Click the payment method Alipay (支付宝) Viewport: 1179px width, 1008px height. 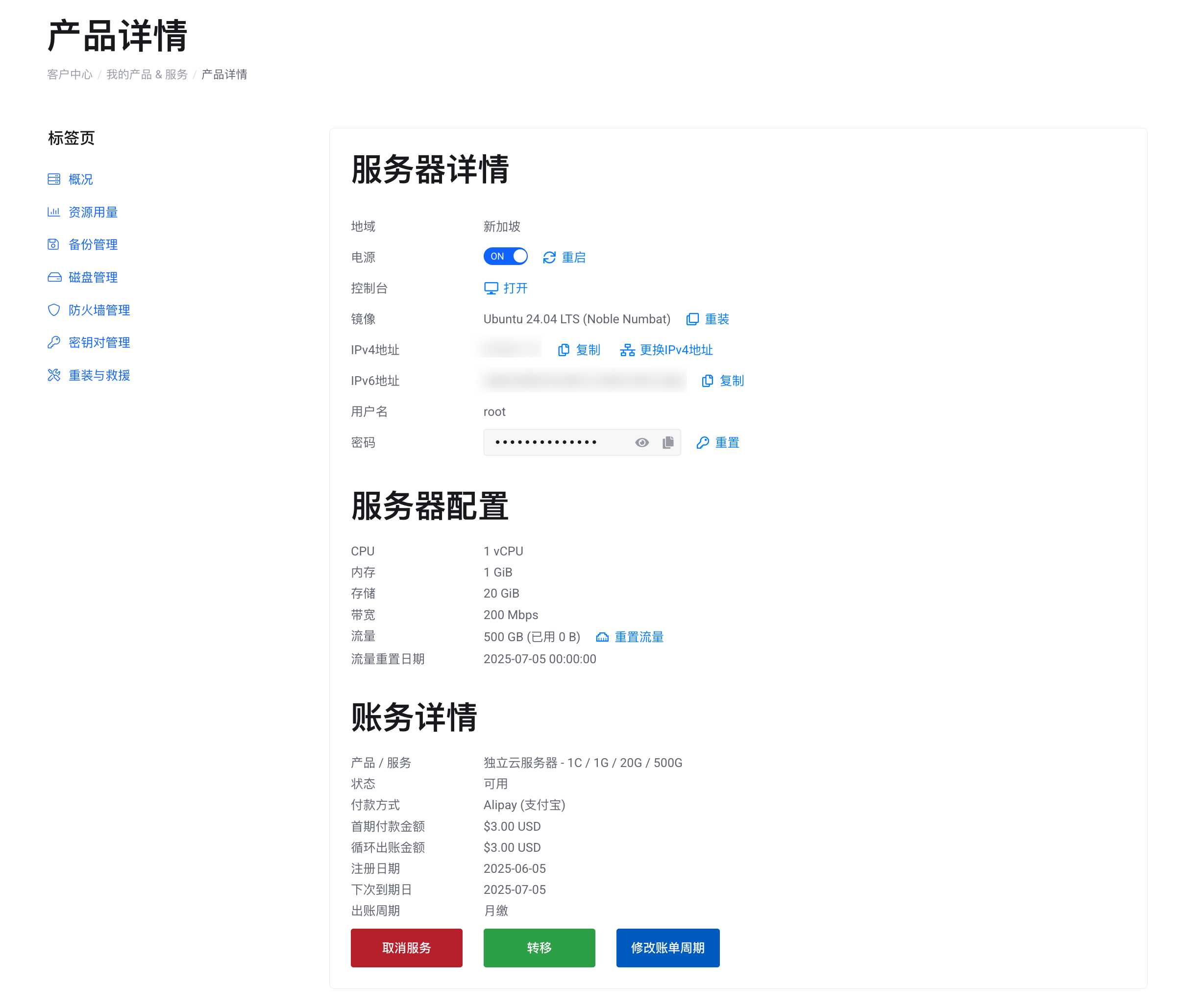525,805
